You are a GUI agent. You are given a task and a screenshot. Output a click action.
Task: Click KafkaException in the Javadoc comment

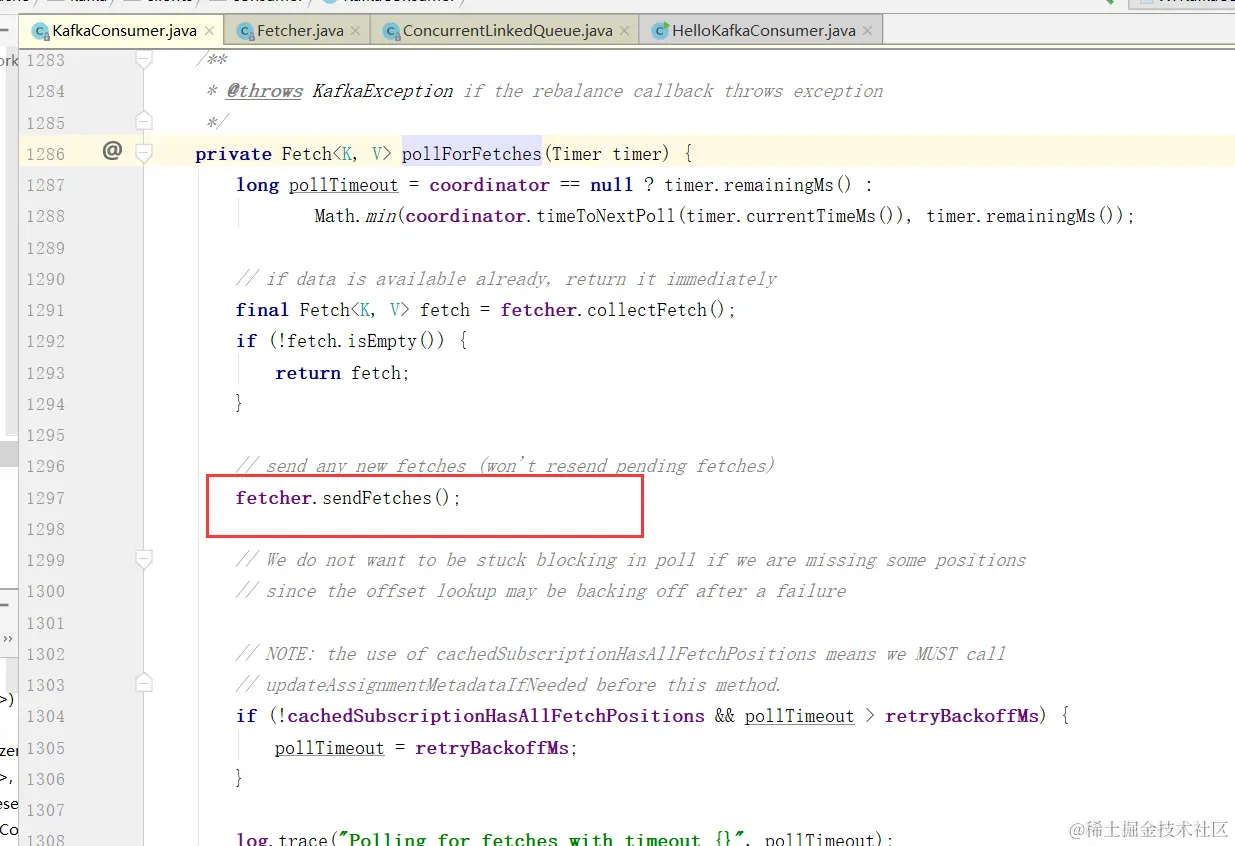tap(383, 91)
